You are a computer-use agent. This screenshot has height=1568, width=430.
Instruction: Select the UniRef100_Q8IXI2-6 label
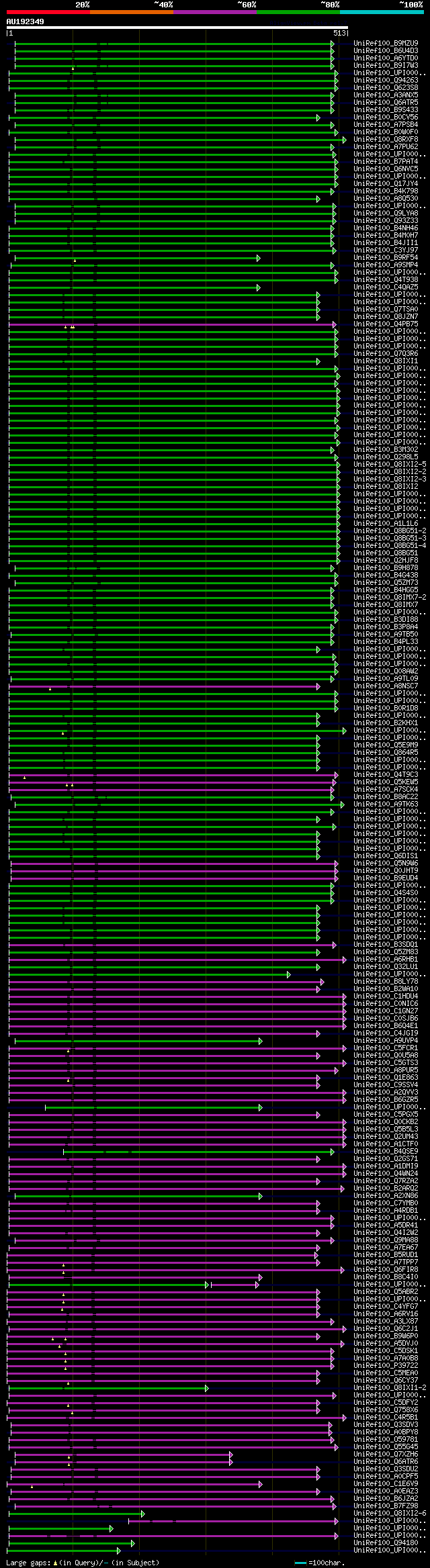pyautogui.click(x=390, y=1514)
